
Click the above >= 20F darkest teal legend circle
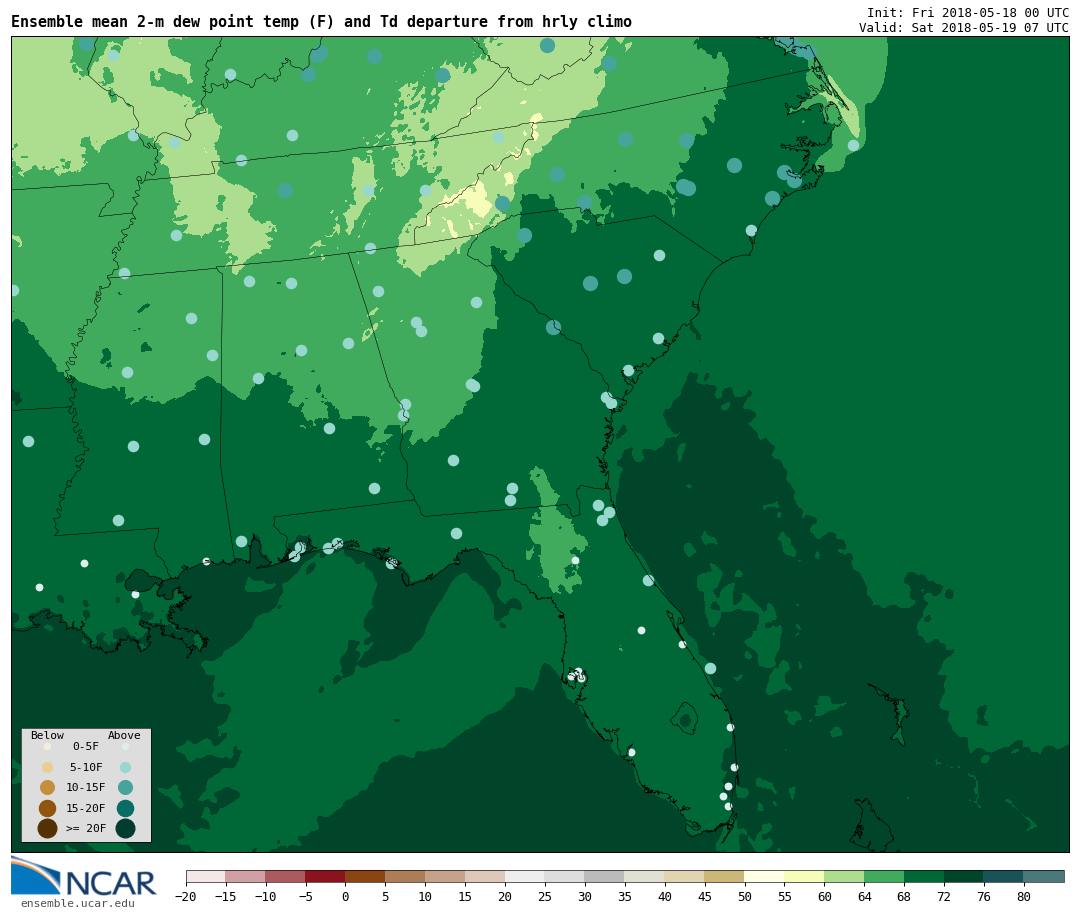(125, 828)
